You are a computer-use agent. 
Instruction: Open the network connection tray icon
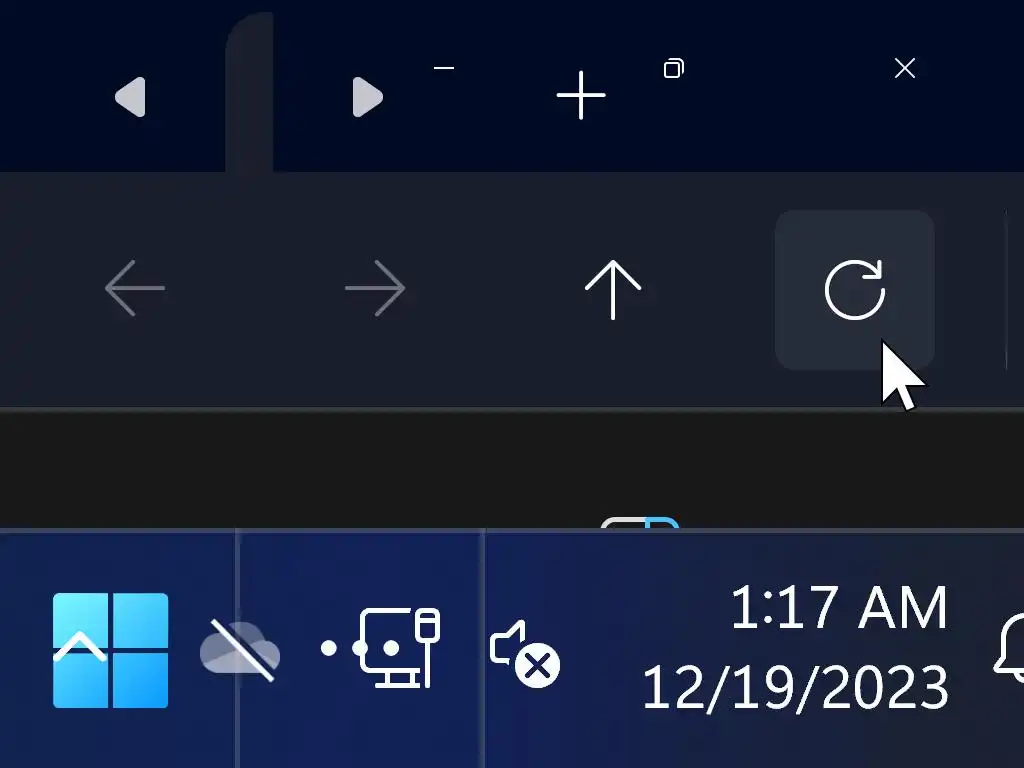coord(399,648)
